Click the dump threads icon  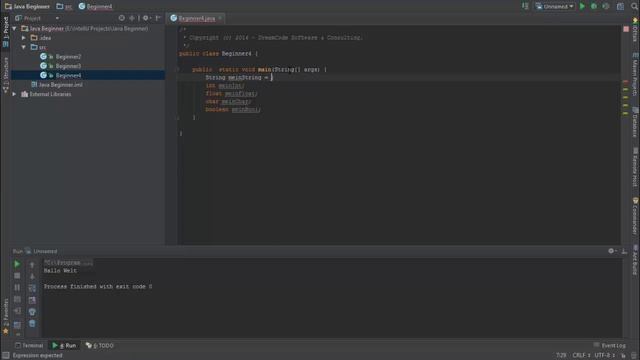17,299
